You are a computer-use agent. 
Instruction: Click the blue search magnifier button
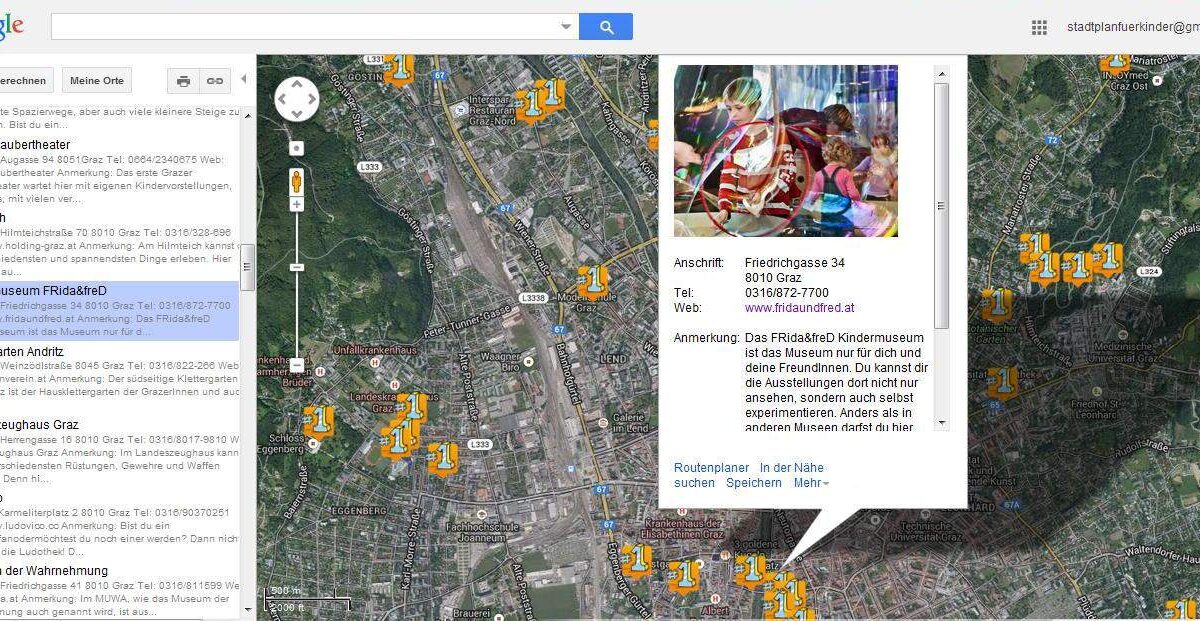pos(606,27)
